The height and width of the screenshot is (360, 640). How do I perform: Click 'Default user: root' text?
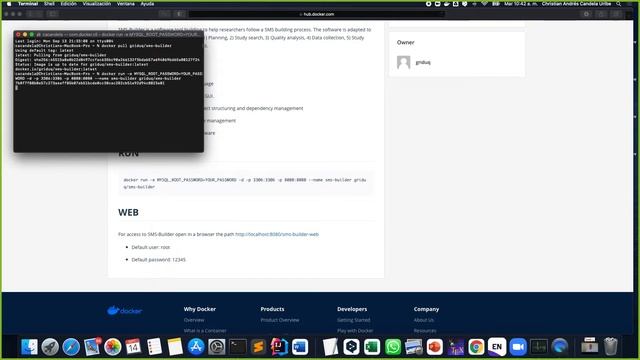(x=151, y=247)
